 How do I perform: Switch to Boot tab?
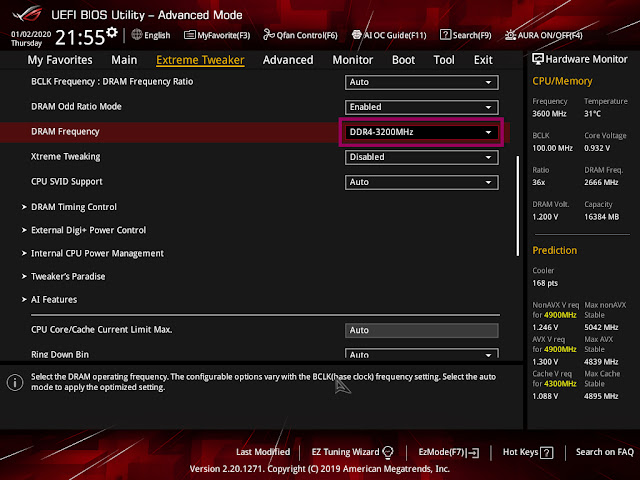click(403, 60)
